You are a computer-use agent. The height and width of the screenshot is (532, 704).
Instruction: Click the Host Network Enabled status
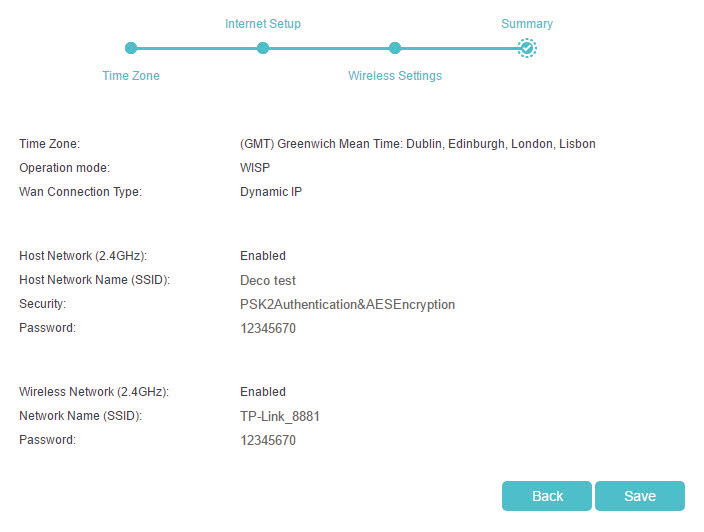tap(263, 256)
